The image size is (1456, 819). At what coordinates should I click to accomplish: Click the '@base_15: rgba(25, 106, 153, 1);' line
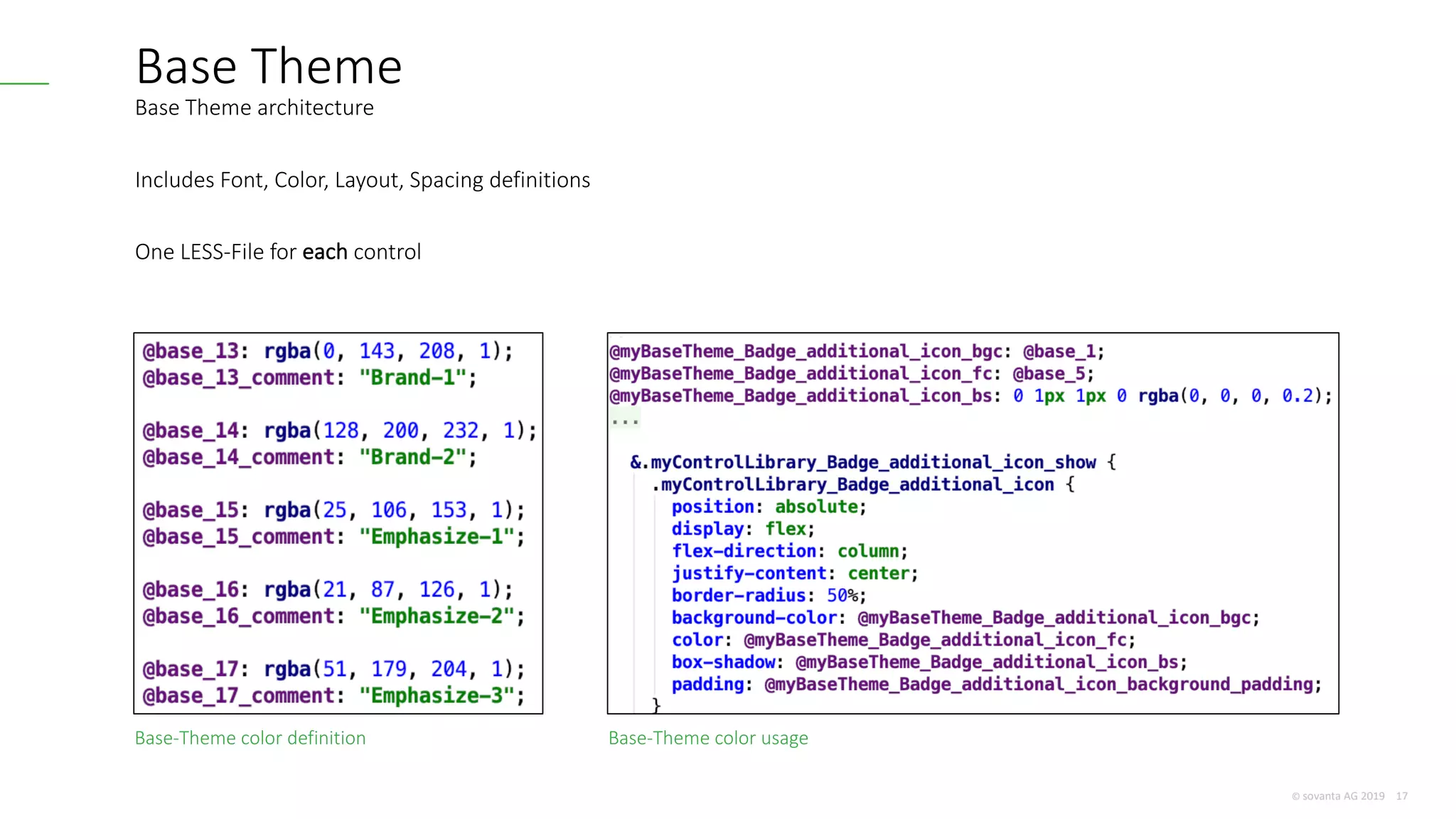point(333,510)
